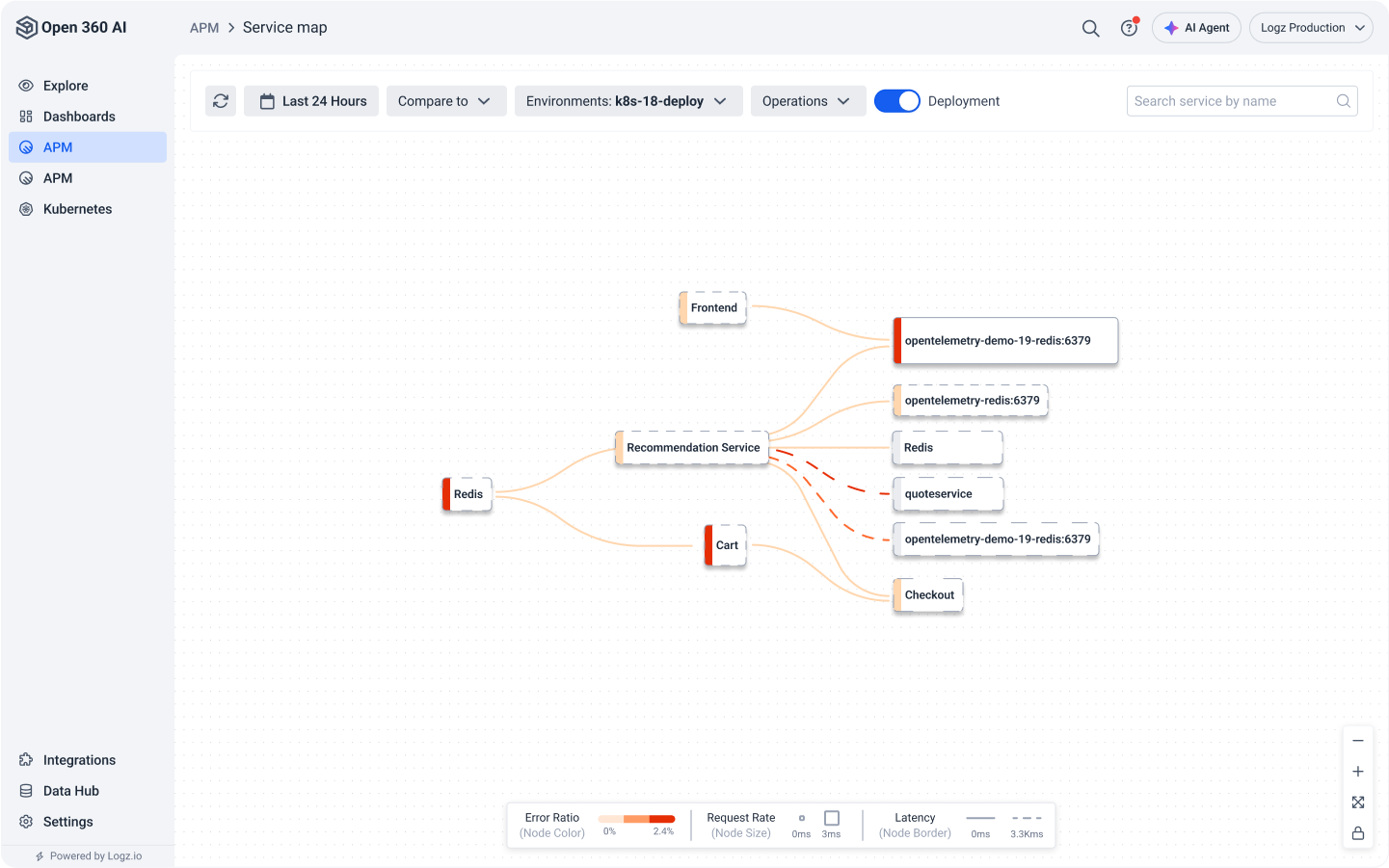Open Environments k8s-18-deploy dropdown
Viewport: 1389px width, 868px height.
(628, 101)
